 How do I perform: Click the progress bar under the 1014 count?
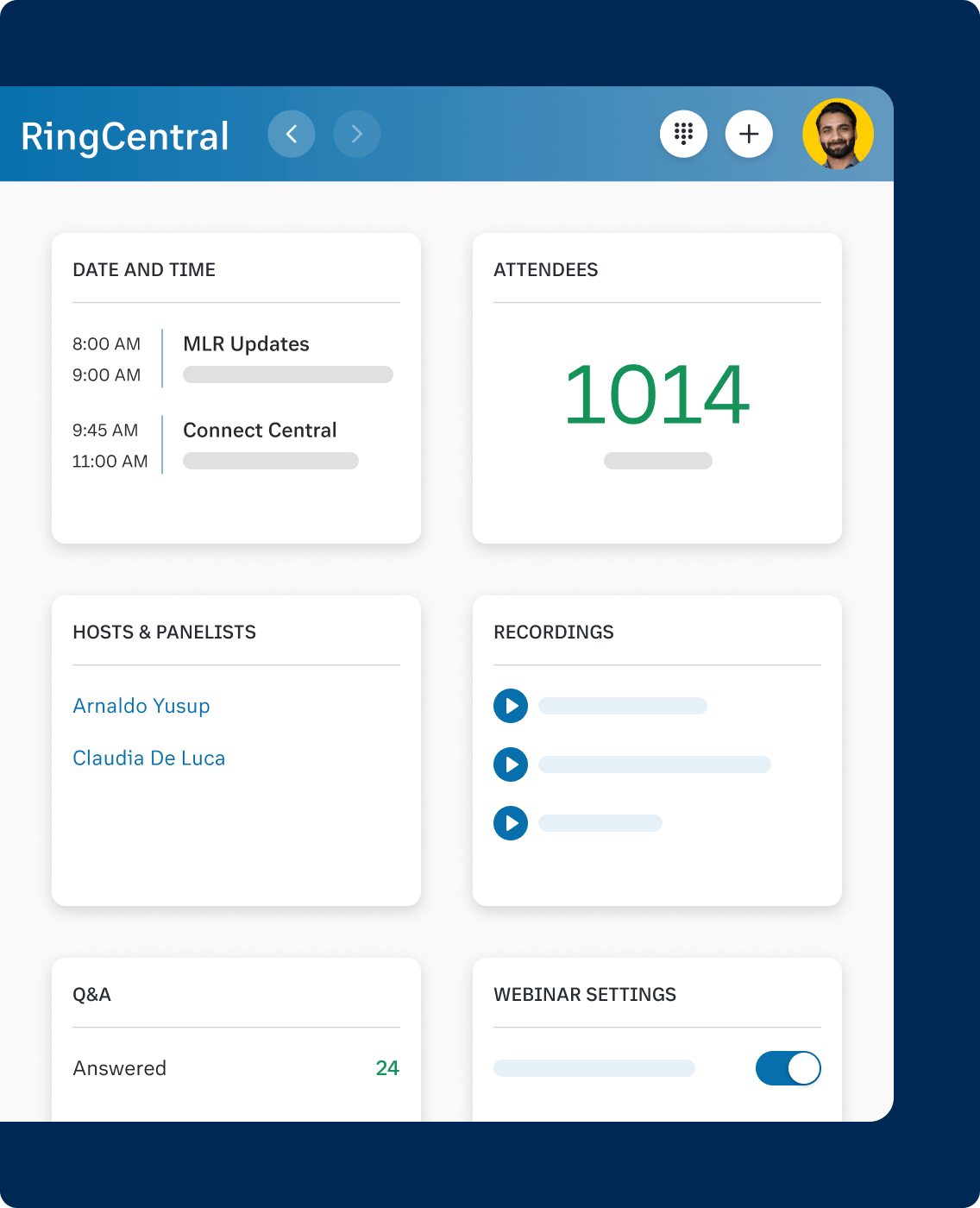(x=657, y=461)
